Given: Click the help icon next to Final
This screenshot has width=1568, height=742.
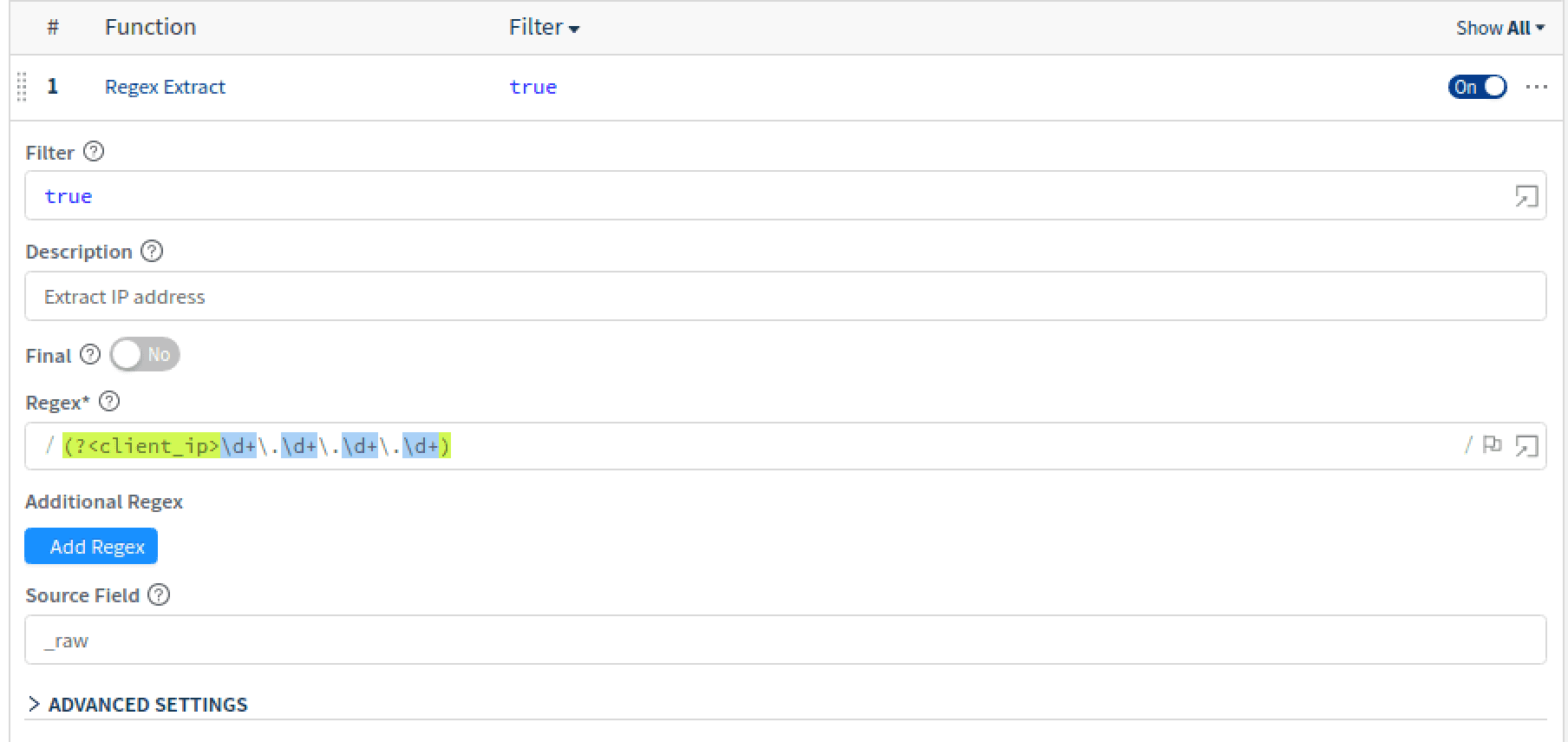Looking at the screenshot, I should point(91,354).
